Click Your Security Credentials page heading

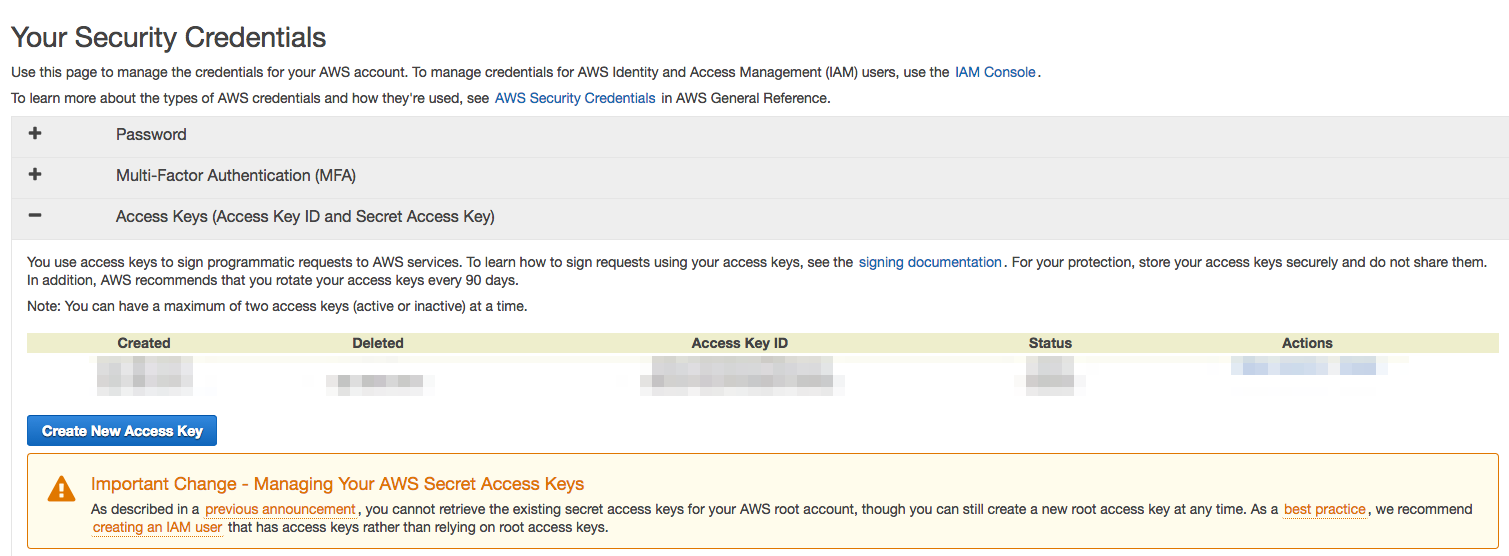click(x=168, y=38)
